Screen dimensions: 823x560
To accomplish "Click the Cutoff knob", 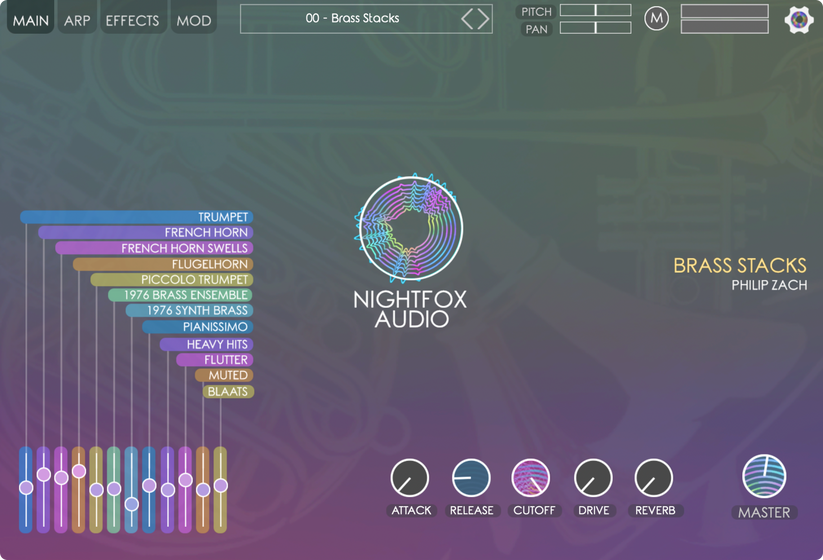I will pyautogui.click(x=531, y=478).
